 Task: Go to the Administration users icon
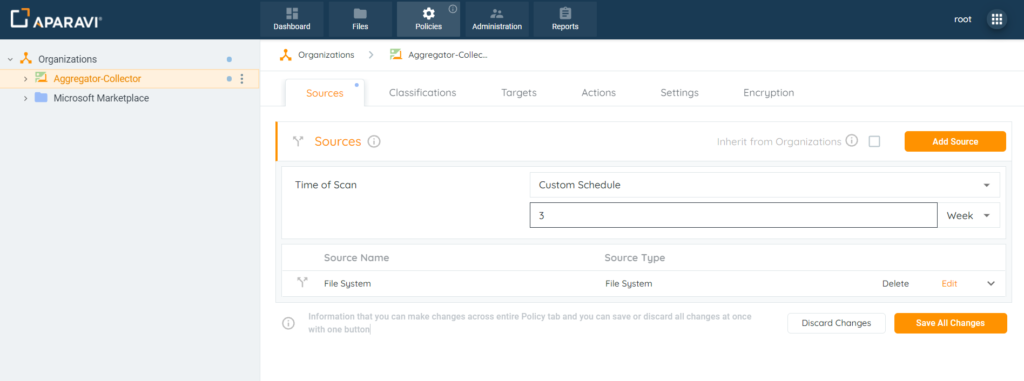[x=497, y=13]
